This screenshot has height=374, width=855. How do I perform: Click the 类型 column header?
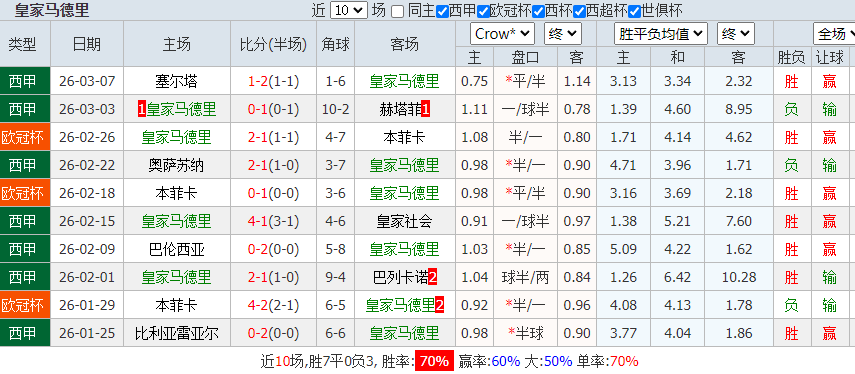(x=22, y=44)
